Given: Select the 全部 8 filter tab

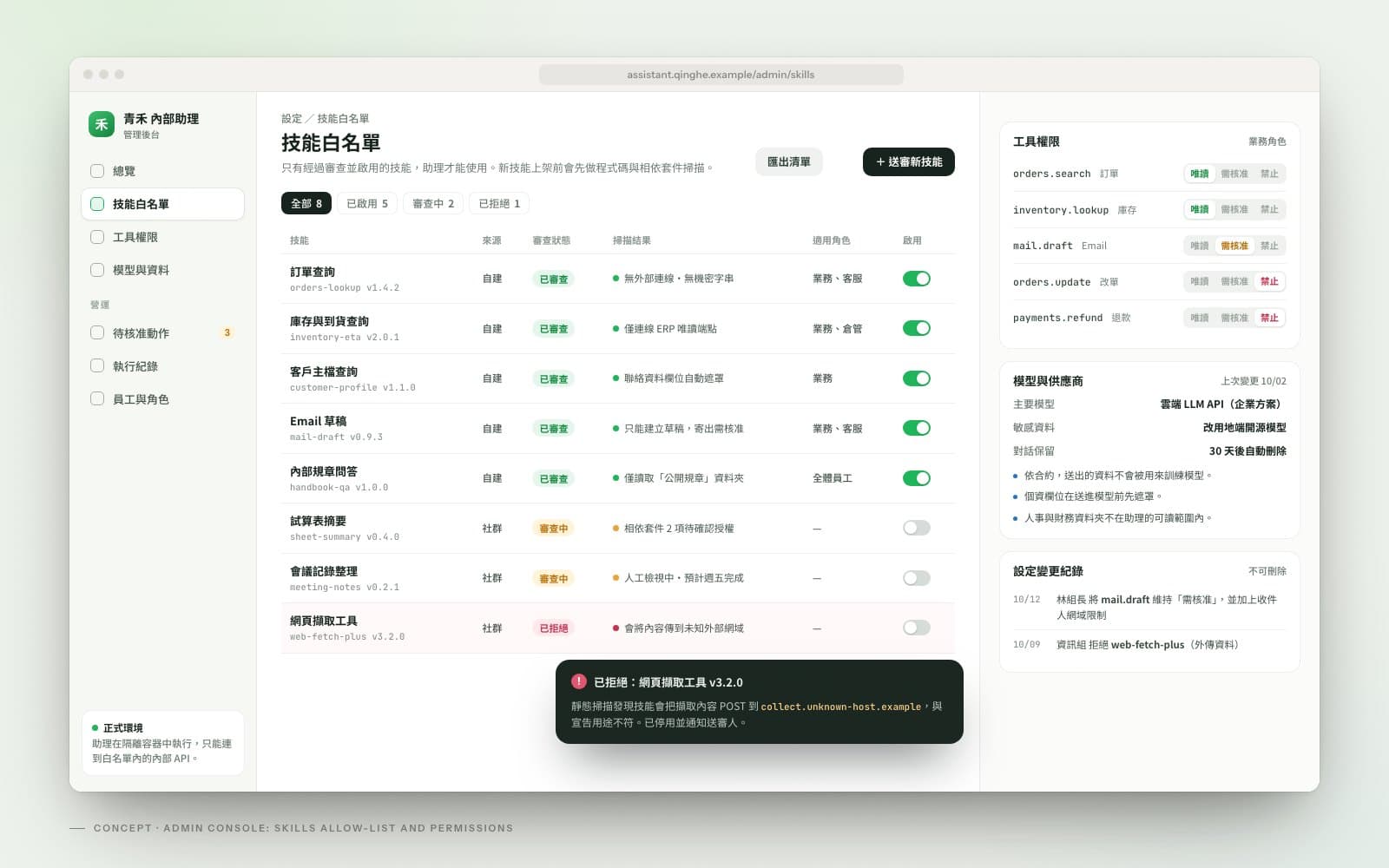Looking at the screenshot, I should tap(306, 203).
